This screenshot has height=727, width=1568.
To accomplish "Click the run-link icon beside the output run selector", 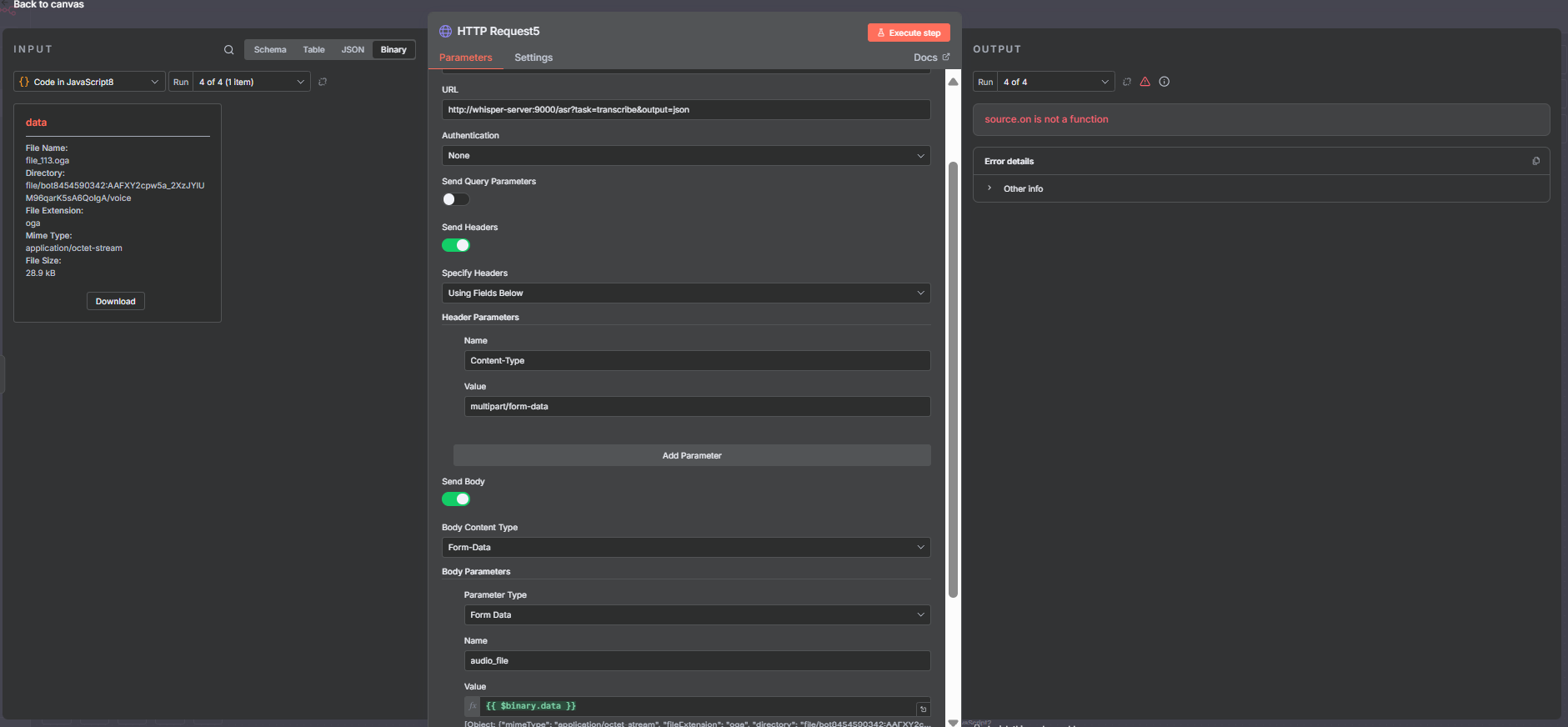I will coord(1127,82).
